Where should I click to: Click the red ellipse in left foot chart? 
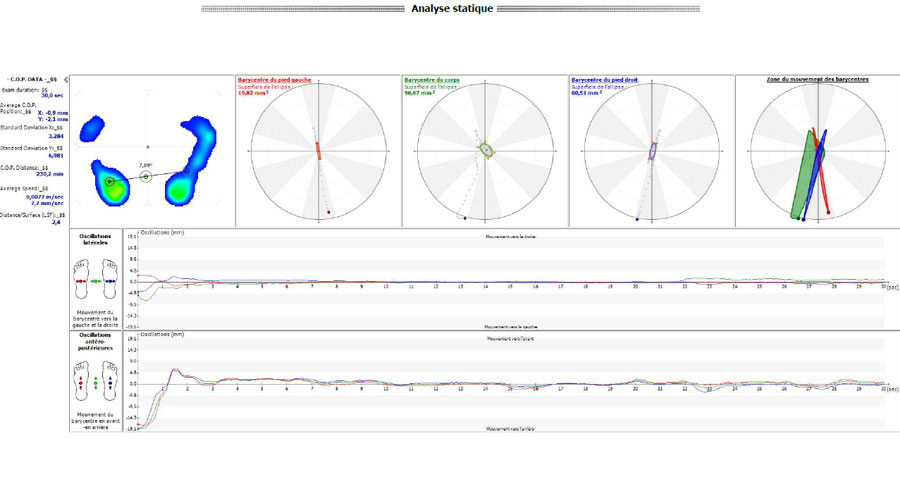318,151
